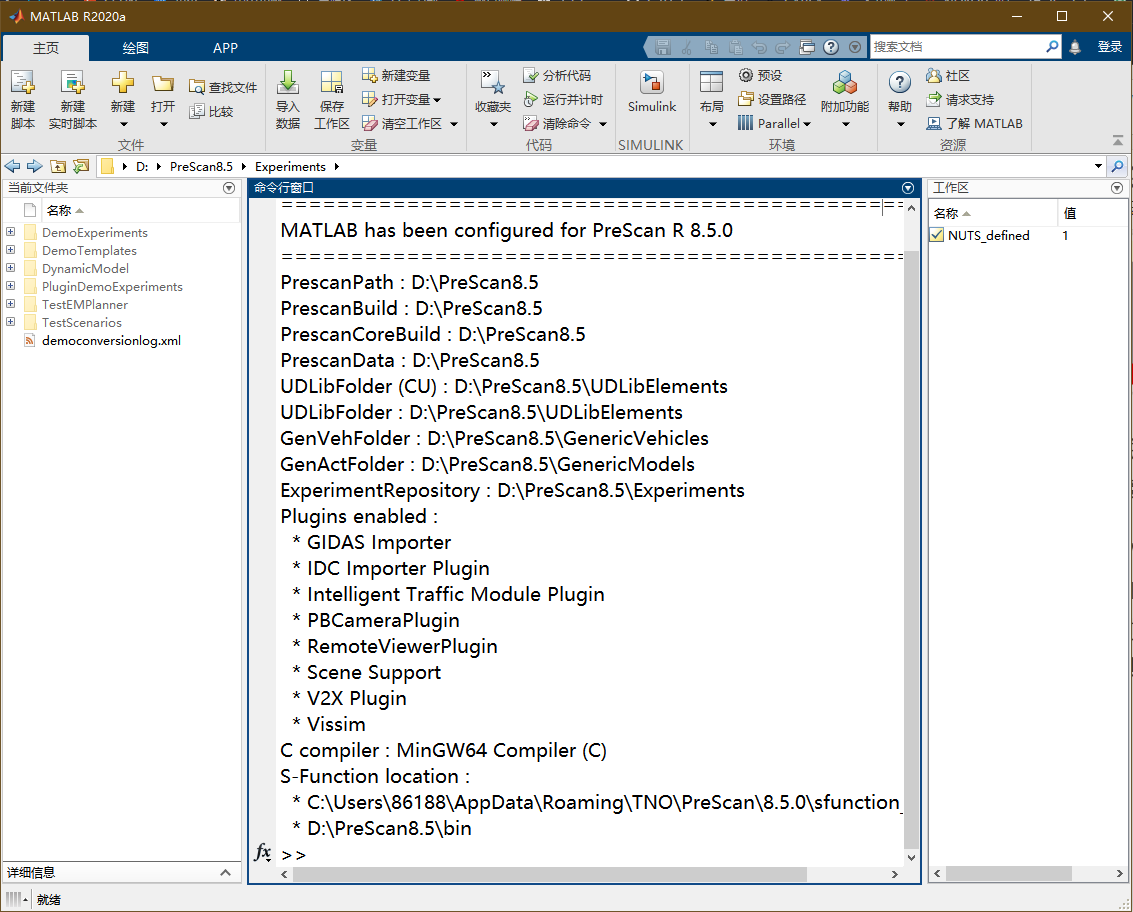
Task: Switch to the Plots (绘图) tab
Action: pyautogui.click(x=135, y=48)
